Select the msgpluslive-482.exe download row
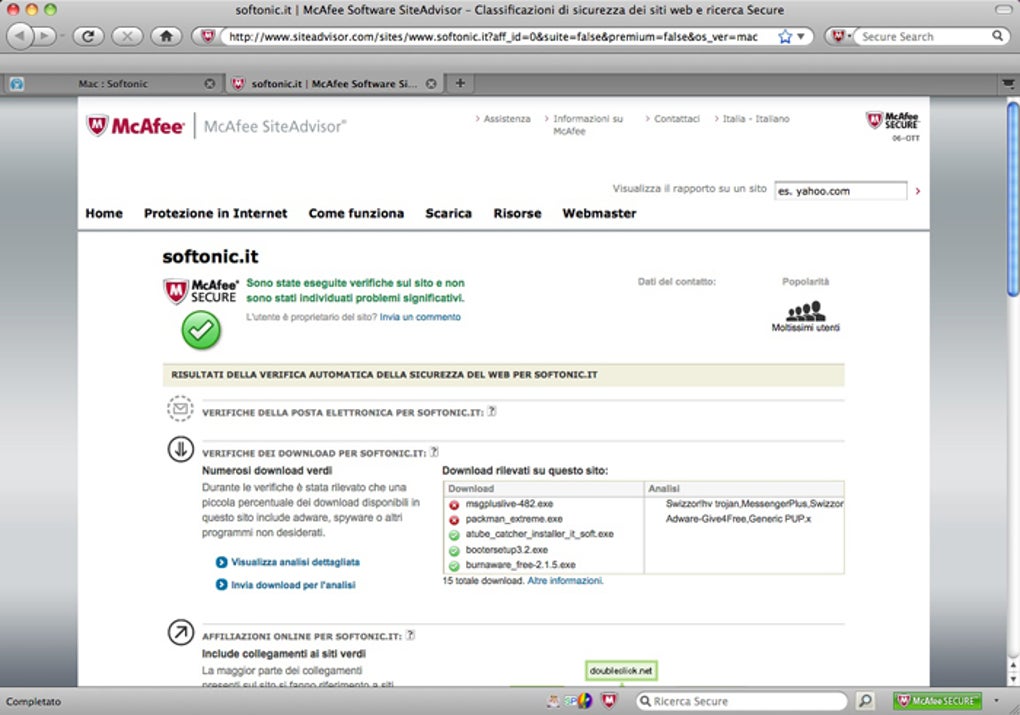 tap(643, 504)
